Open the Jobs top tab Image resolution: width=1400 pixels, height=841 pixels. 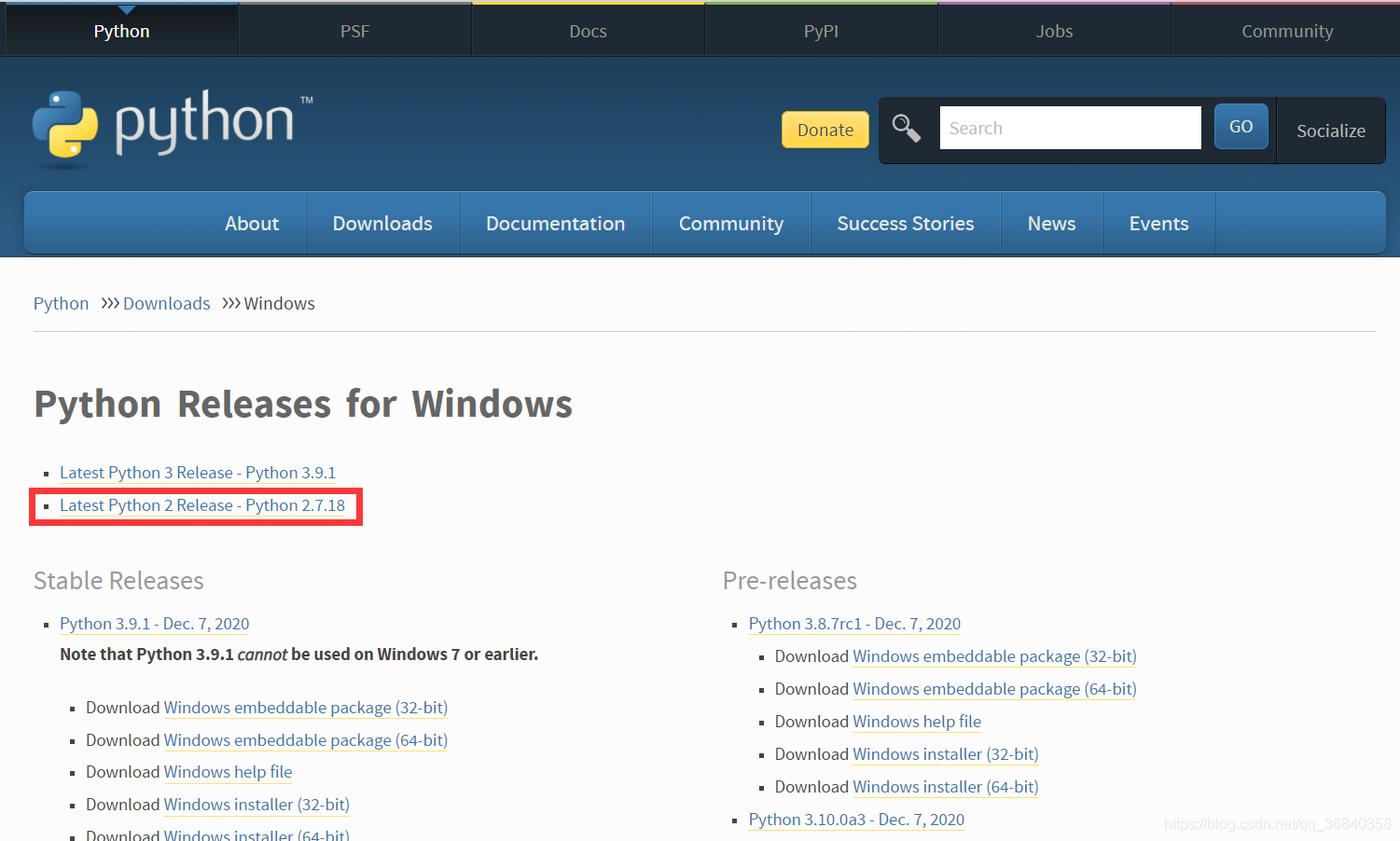1055,31
